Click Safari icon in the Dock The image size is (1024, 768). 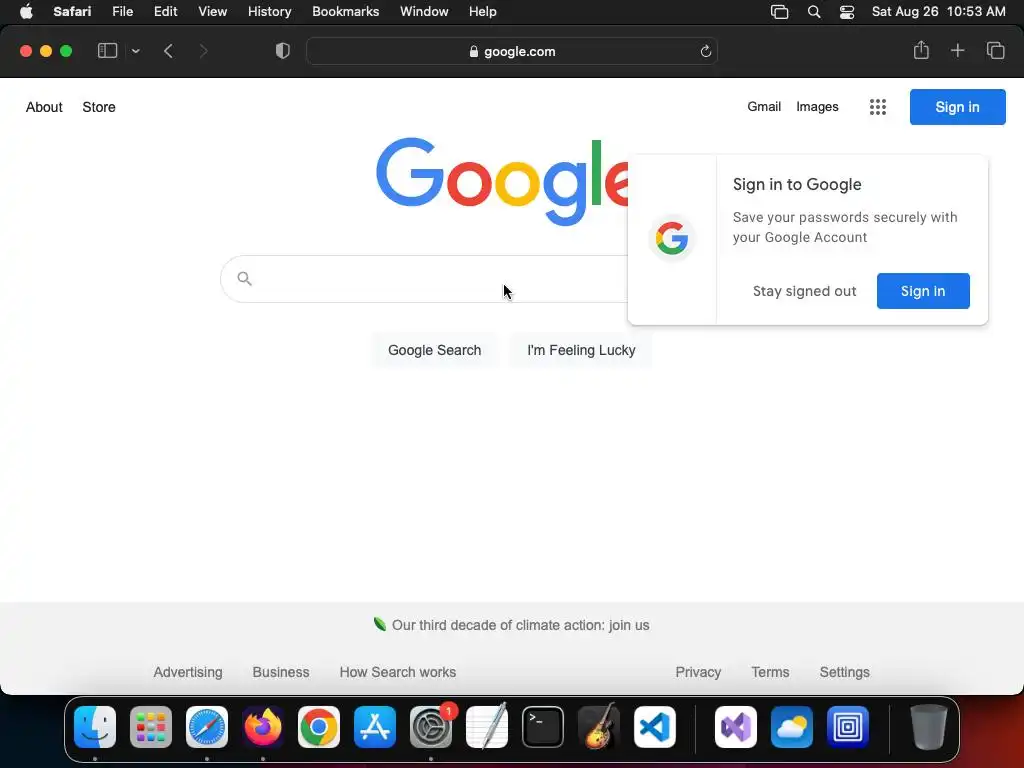click(207, 727)
